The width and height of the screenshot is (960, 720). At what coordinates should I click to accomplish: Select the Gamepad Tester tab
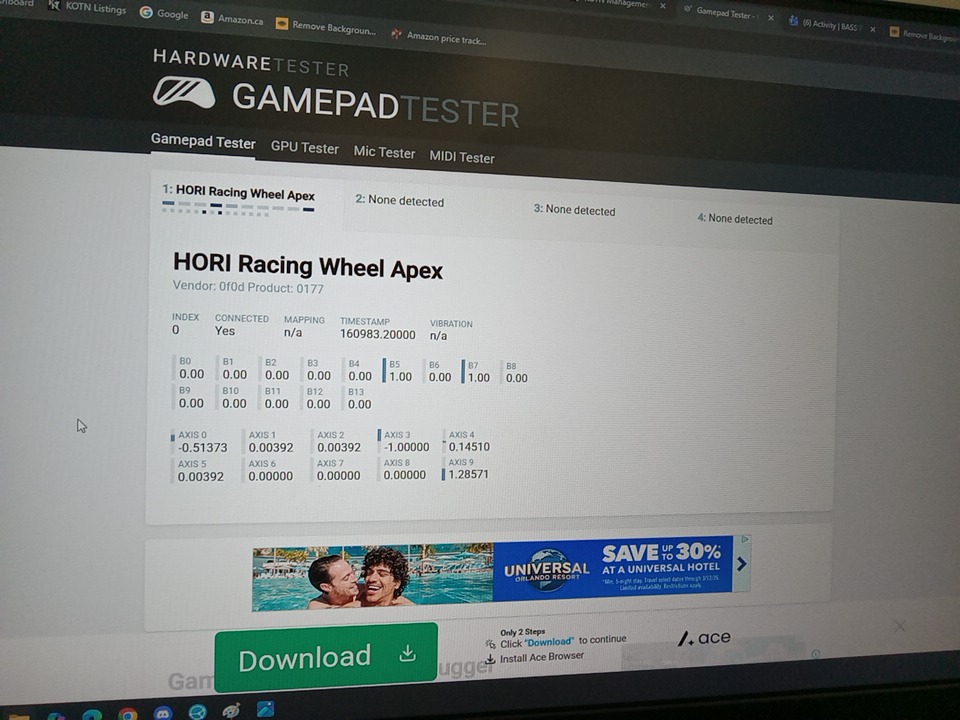pos(203,142)
